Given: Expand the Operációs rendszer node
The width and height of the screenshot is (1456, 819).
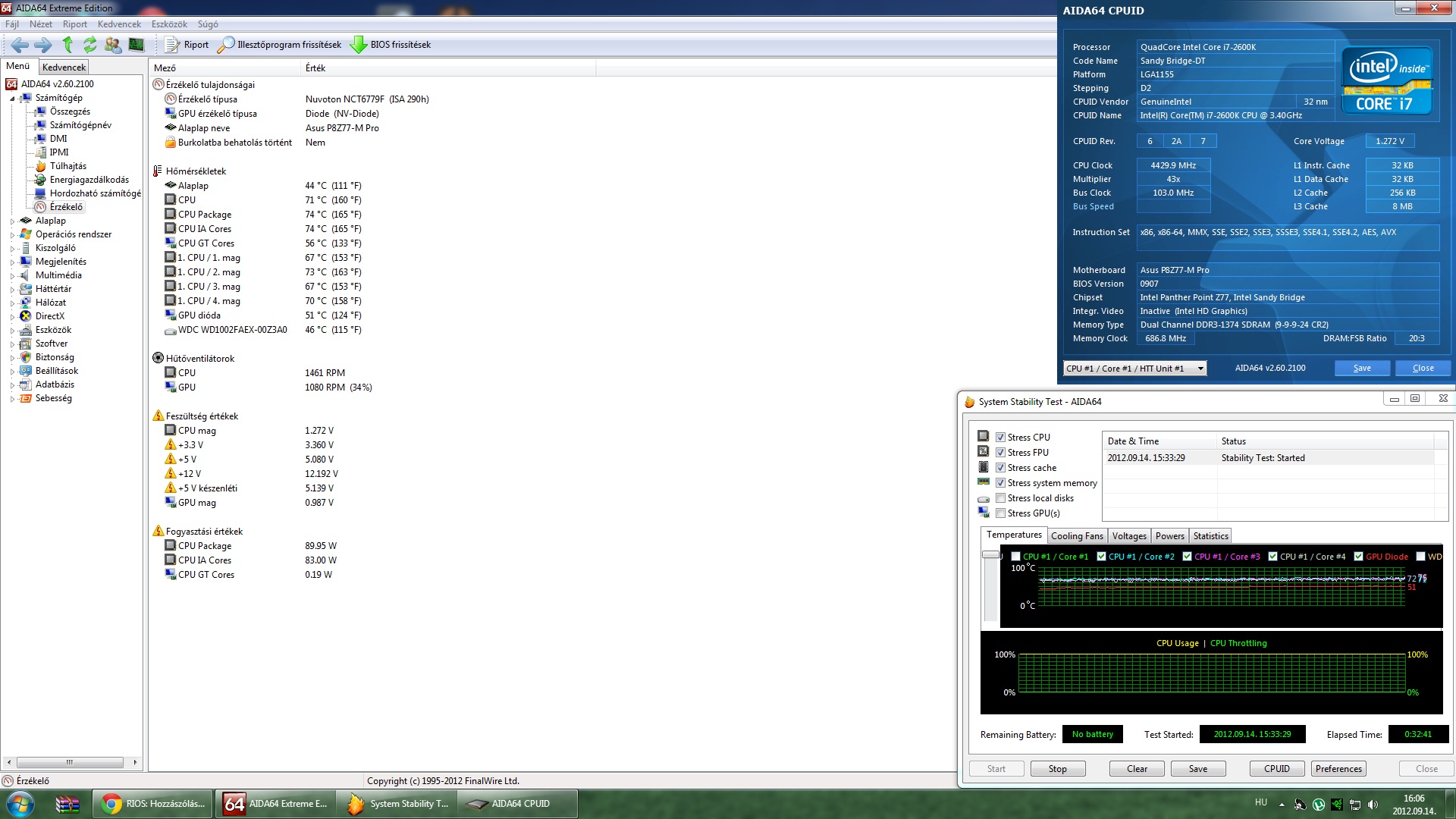Looking at the screenshot, I should [x=12, y=235].
